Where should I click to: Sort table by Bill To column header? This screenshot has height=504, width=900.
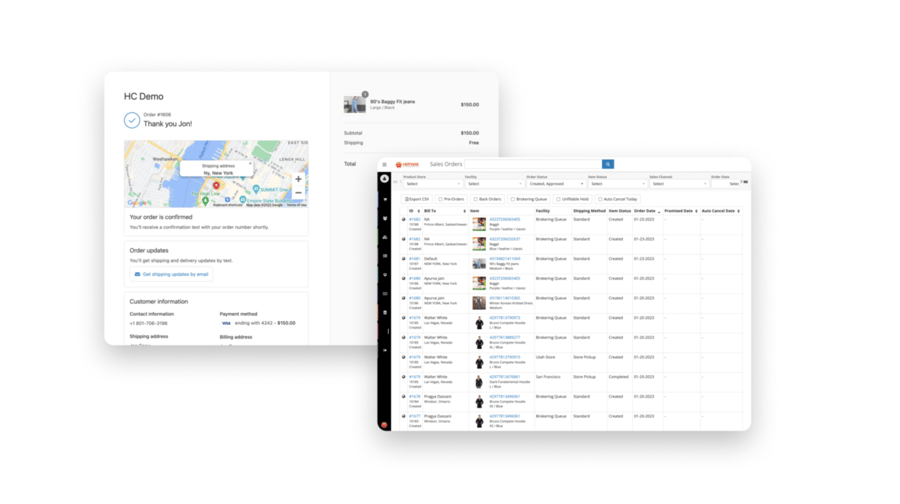[431, 211]
